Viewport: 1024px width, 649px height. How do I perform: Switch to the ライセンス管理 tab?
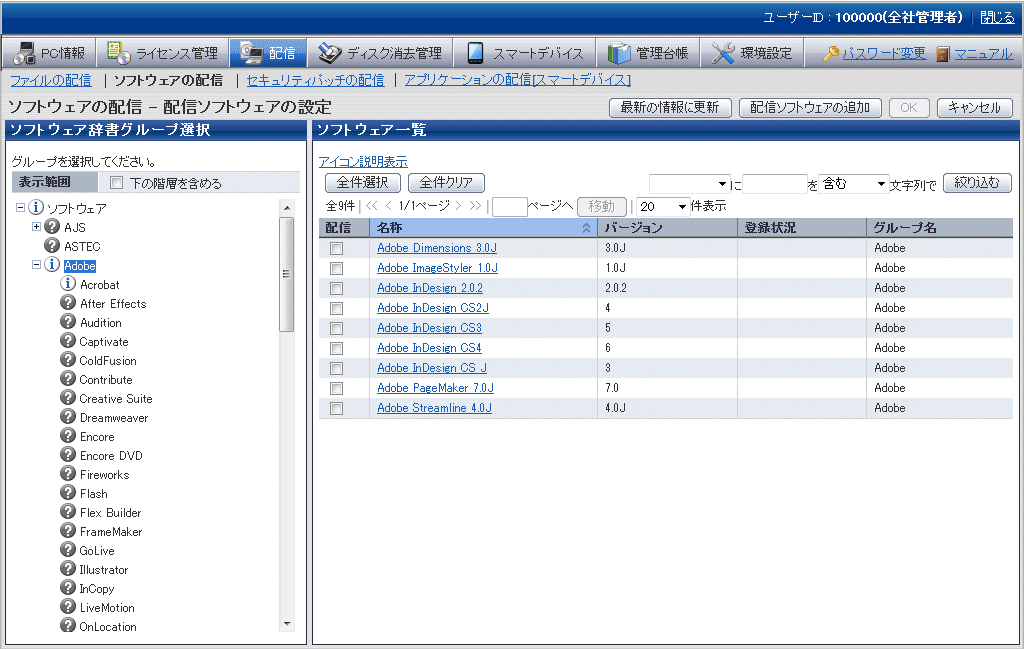coord(163,53)
